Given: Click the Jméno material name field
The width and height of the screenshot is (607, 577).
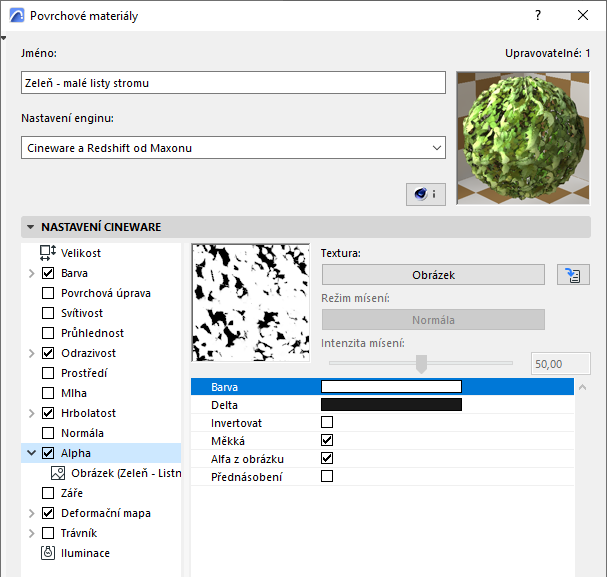Looking at the screenshot, I should click(x=233, y=82).
